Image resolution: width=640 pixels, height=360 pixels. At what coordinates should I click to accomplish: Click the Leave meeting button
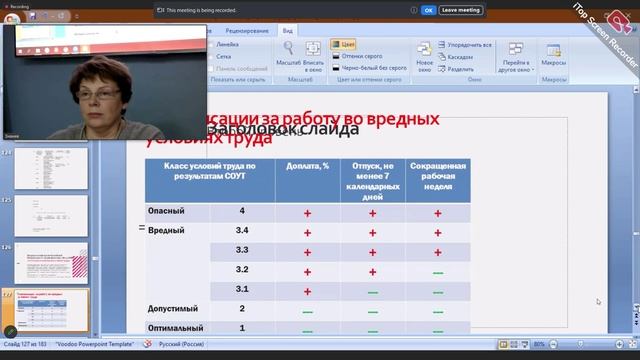461,10
